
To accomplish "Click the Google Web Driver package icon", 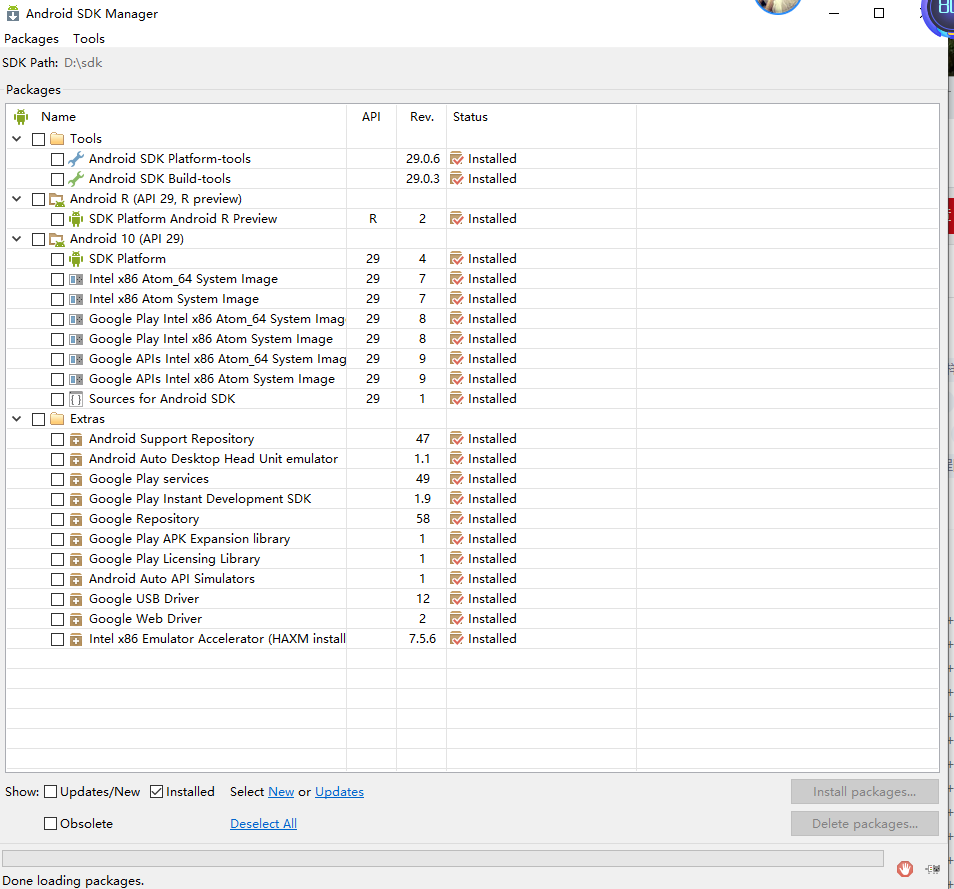I will (76, 620).
